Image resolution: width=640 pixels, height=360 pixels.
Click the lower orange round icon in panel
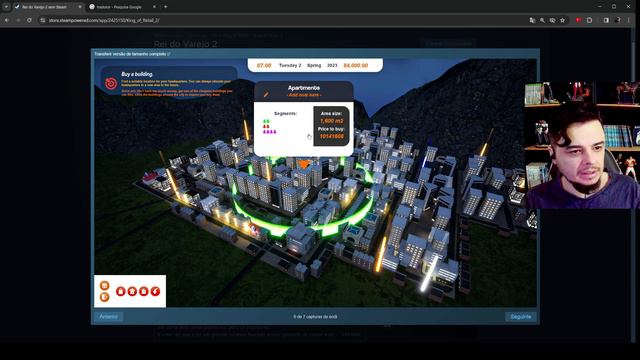pos(104,297)
